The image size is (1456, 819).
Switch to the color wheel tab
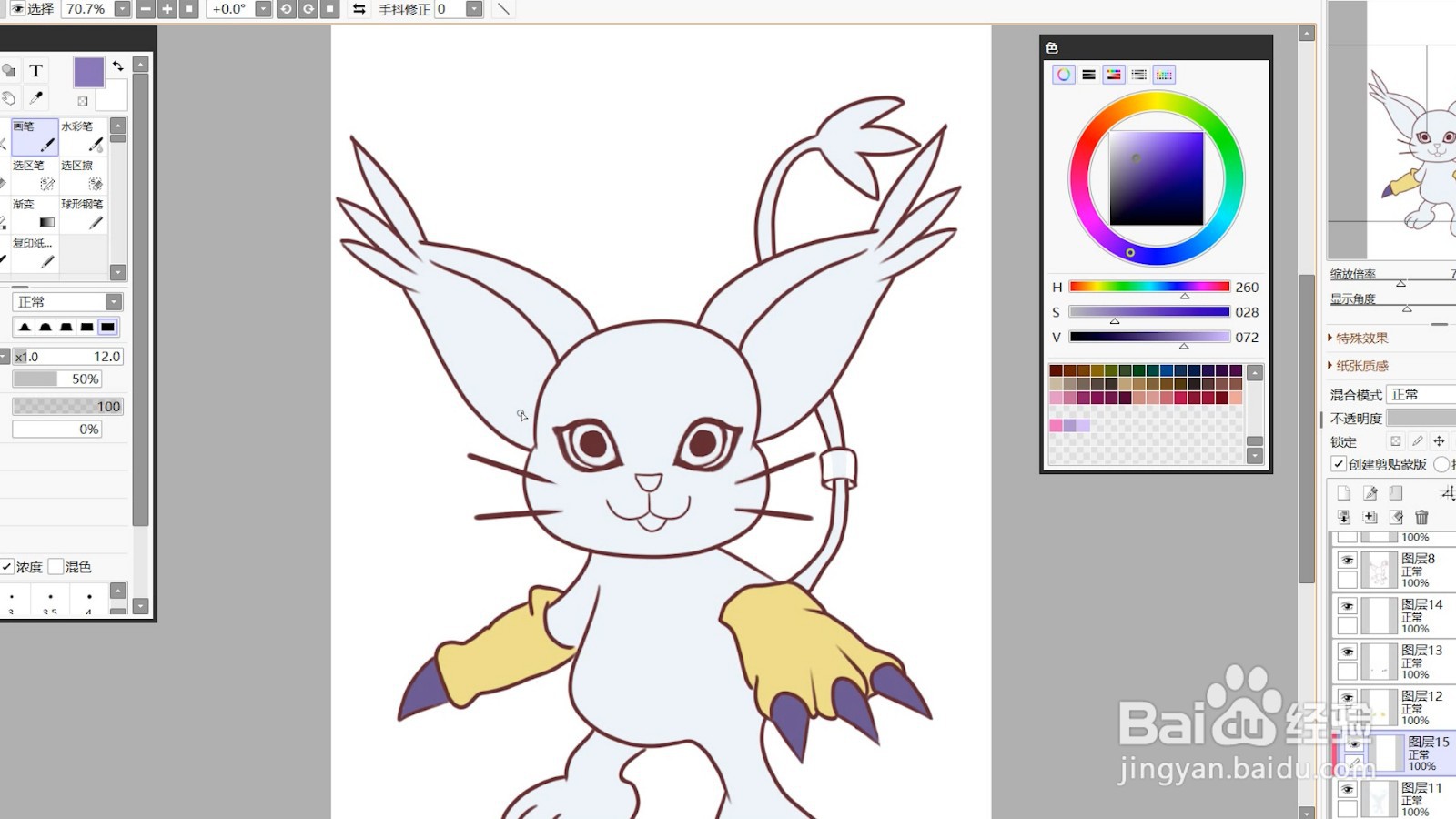click(x=1063, y=75)
